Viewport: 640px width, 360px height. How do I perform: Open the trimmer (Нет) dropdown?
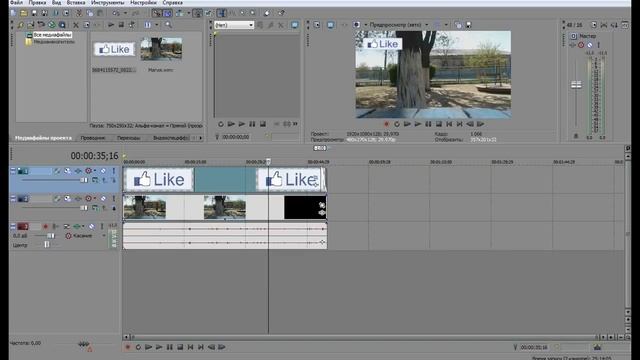click(x=234, y=25)
